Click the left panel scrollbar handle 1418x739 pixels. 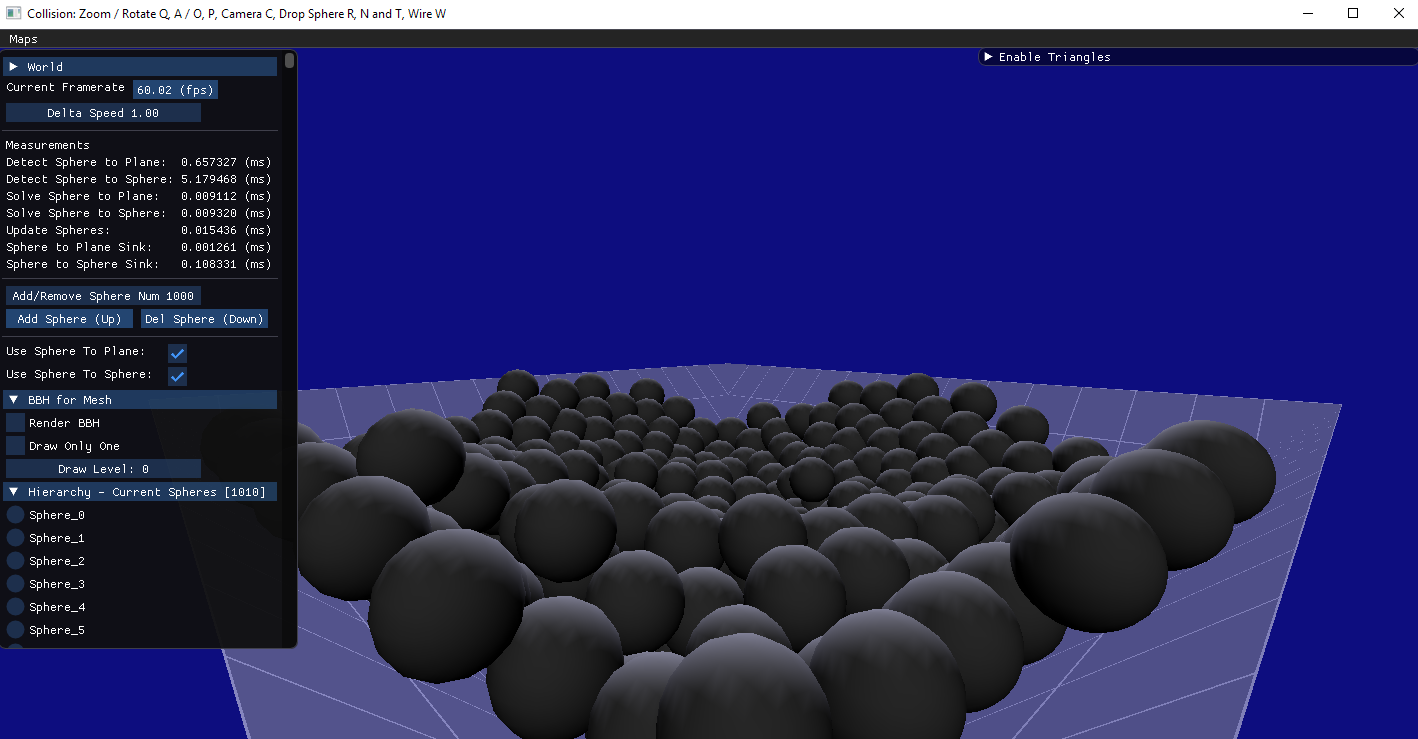tap(290, 60)
